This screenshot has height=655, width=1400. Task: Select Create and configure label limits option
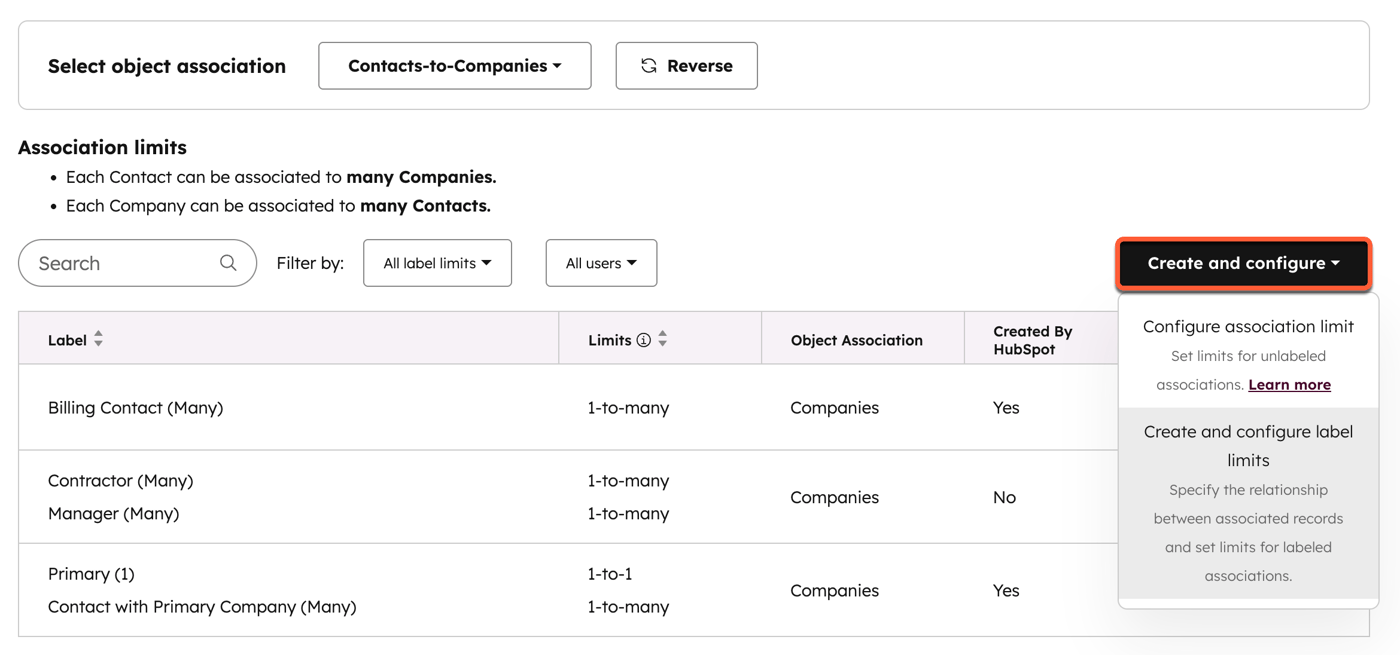click(1248, 445)
